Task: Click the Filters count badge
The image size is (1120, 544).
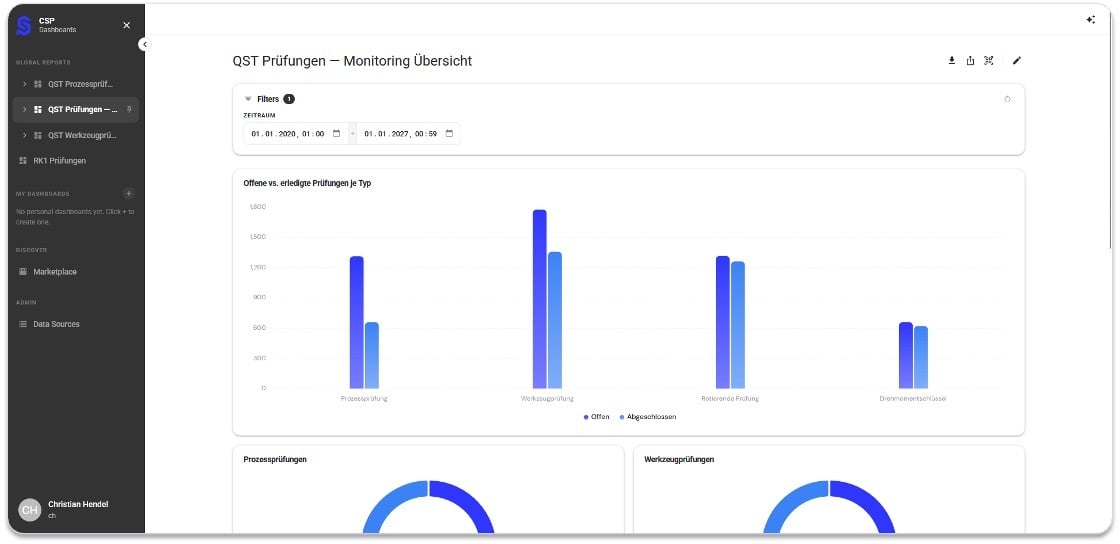Action: tap(289, 99)
